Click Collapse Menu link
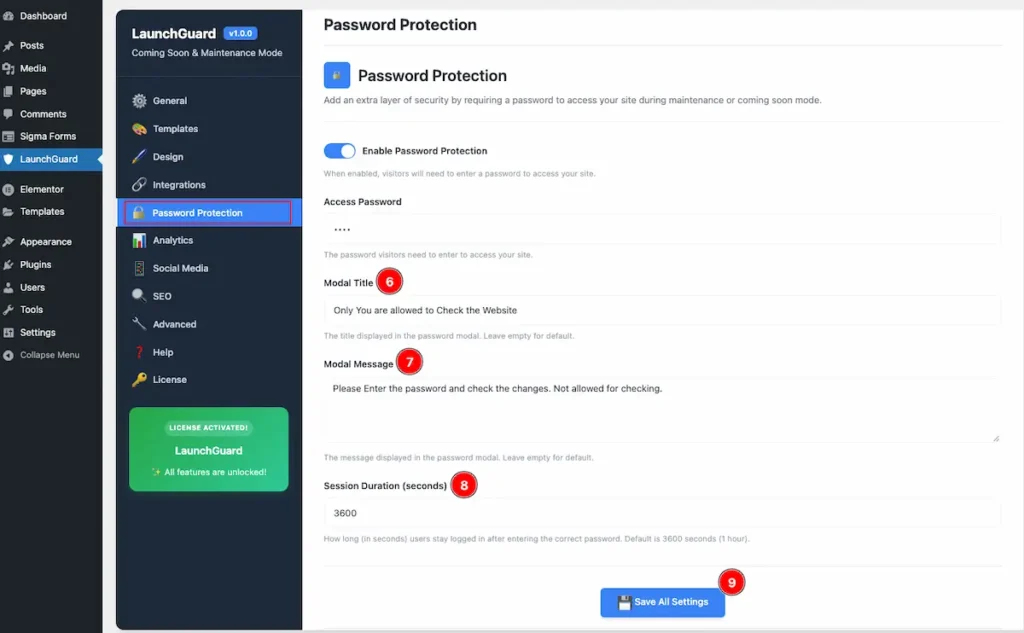 (51, 355)
